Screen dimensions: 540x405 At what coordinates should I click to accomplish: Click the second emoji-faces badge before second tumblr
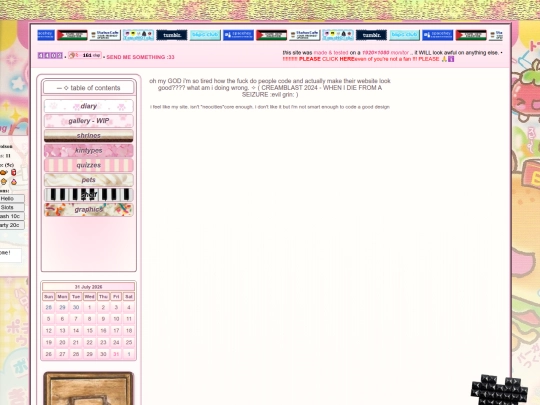(338, 35)
